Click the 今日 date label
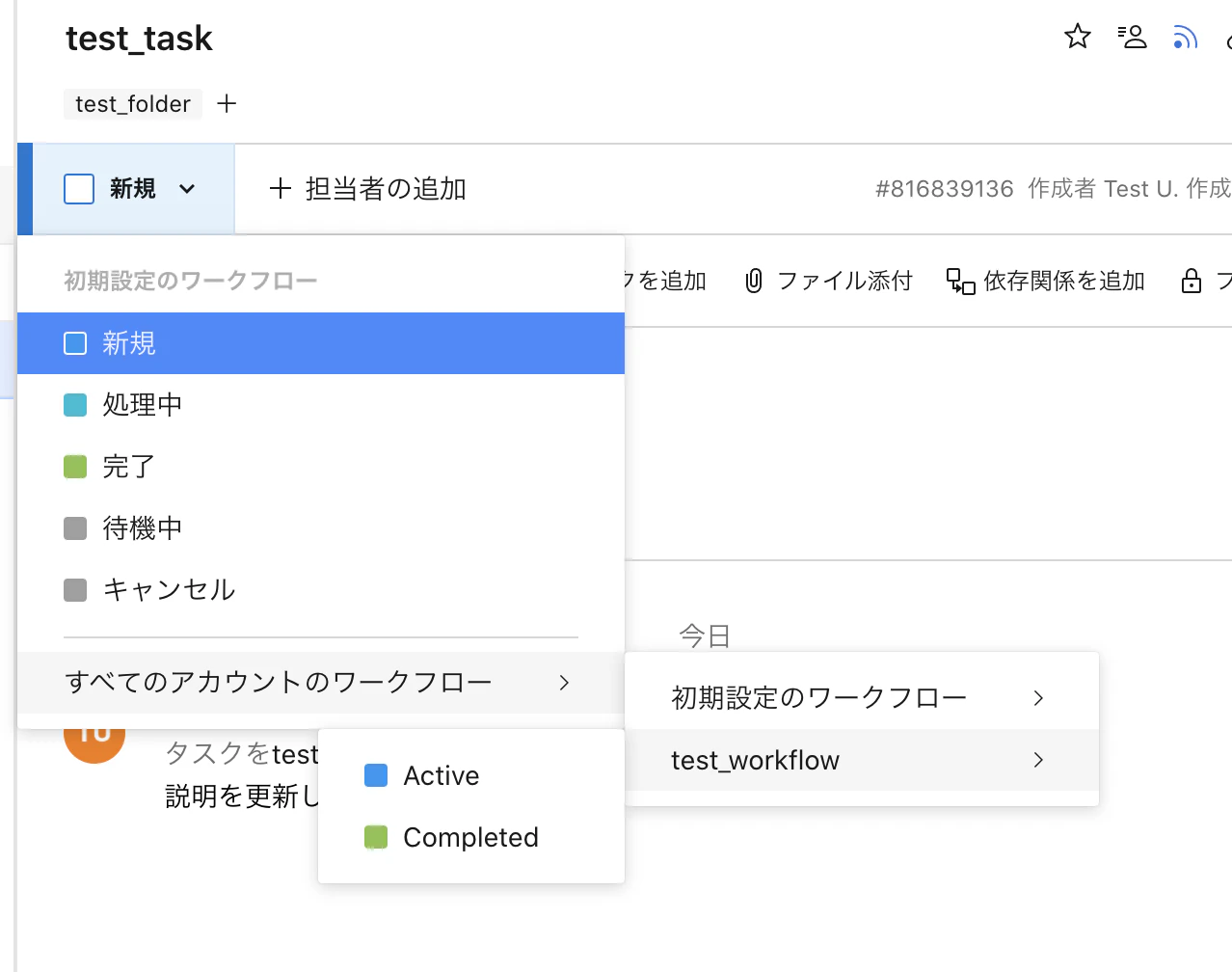Image resolution: width=1232 pixels, height=972 pixels. point(705,635)
